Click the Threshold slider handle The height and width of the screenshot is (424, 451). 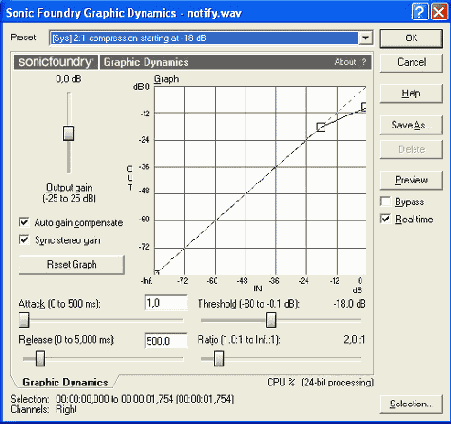pyautogui.click(x=271, y=320)
